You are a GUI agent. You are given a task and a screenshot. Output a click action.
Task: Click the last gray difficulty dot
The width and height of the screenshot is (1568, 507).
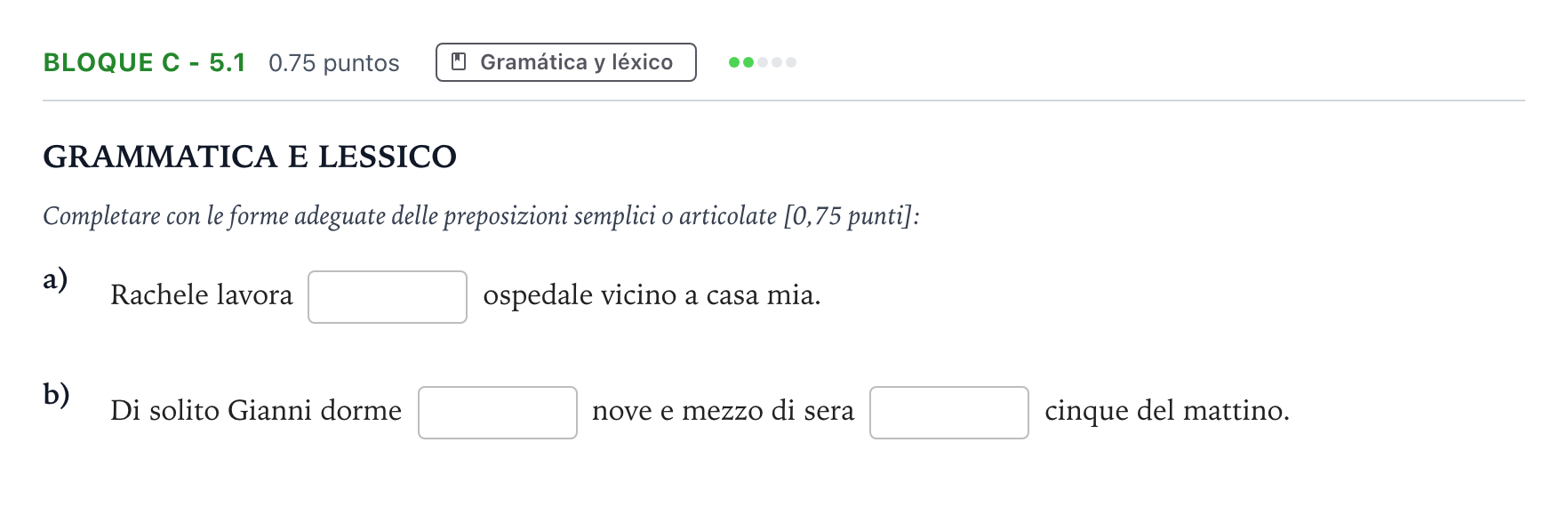tap(791, 62)
